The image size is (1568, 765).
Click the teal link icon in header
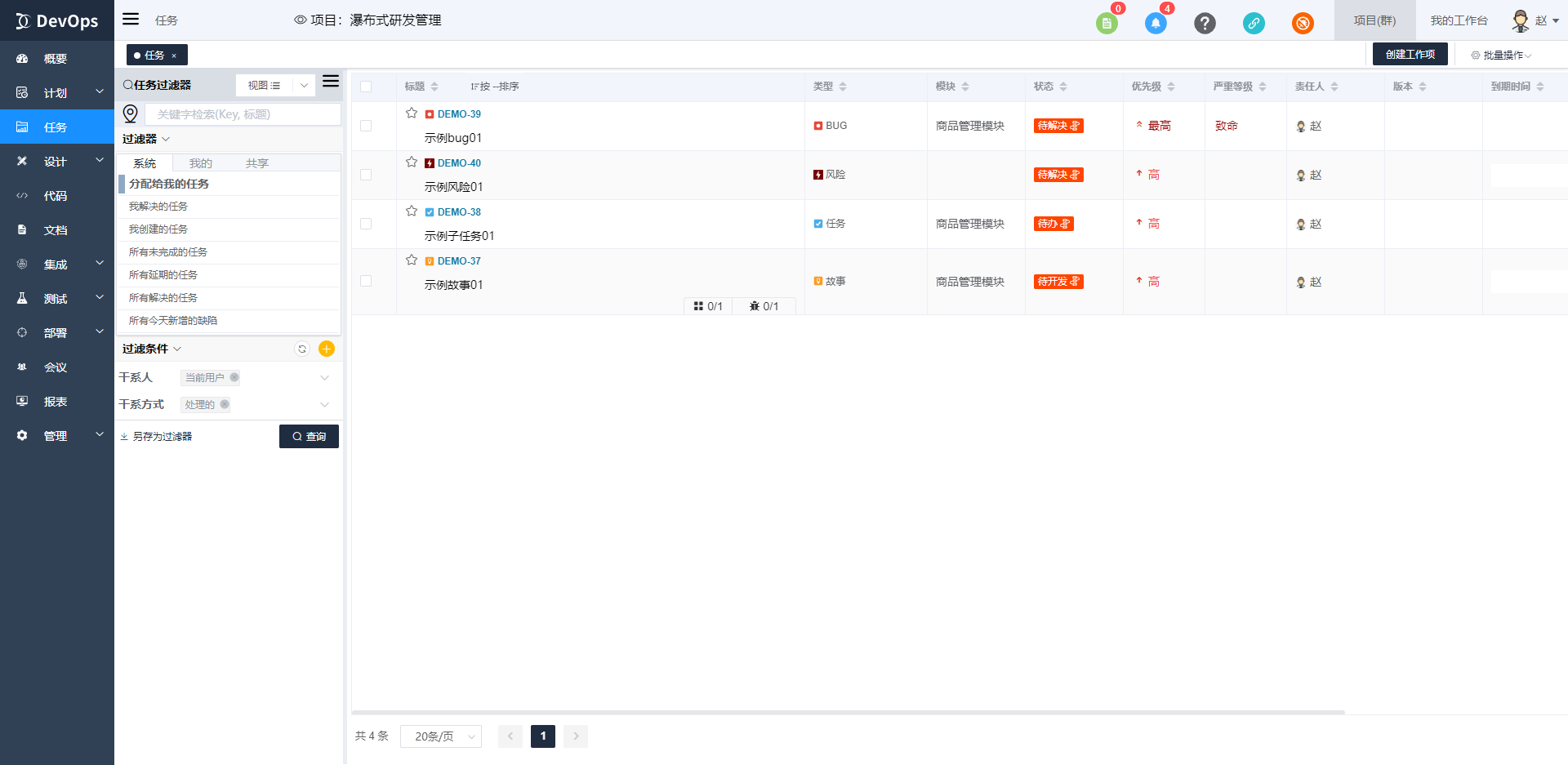coord(1254,23)
